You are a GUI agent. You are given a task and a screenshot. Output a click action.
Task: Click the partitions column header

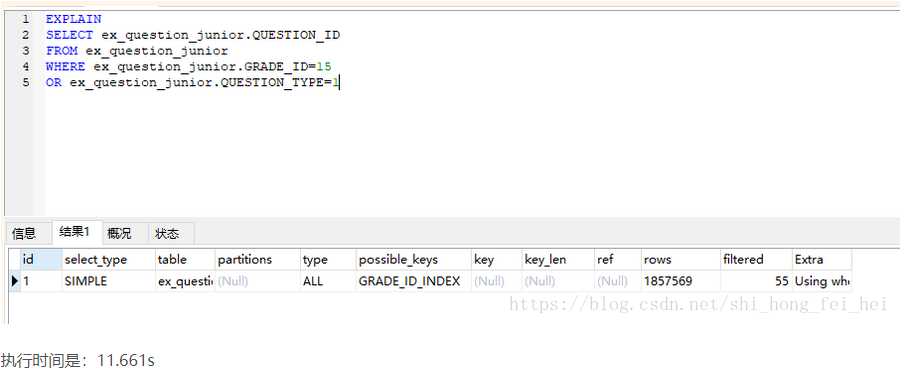click(x=257, y=260)
